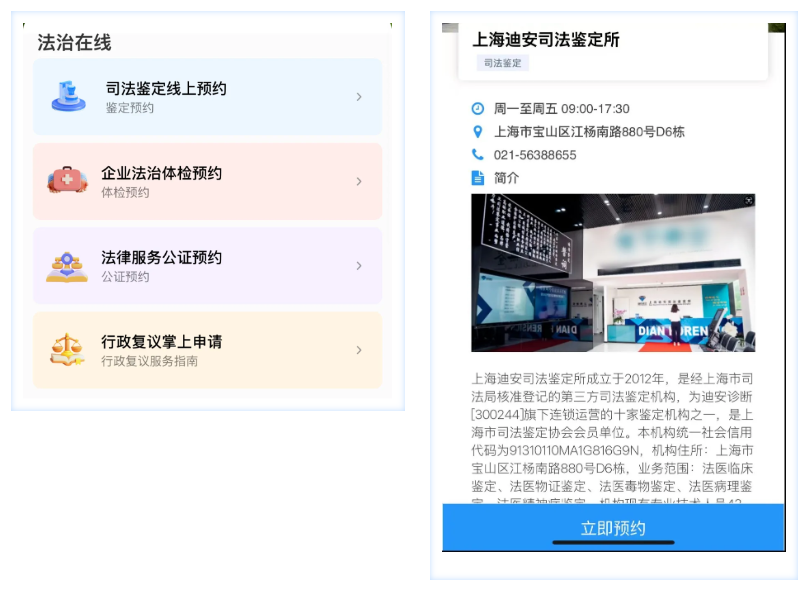
Task: Click the document icon beside 简介
Action: [478, 178]
